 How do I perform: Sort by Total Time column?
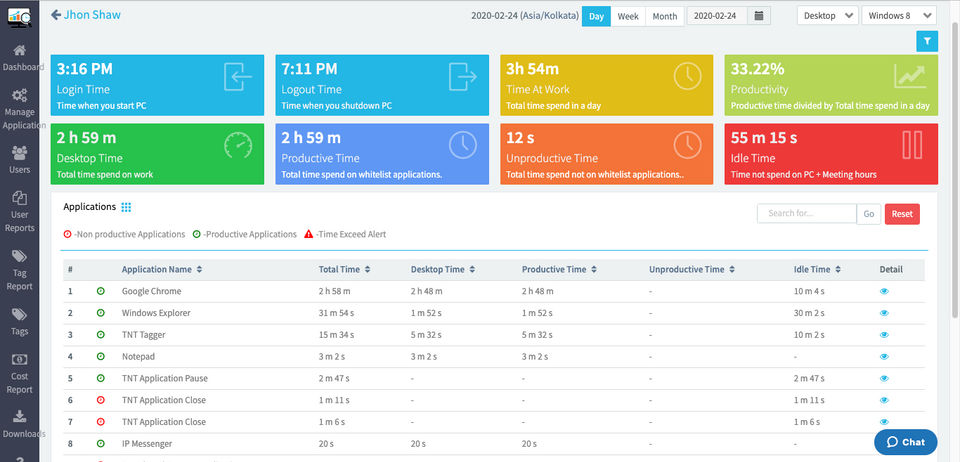pyautogui.click(x=344, y=269)
